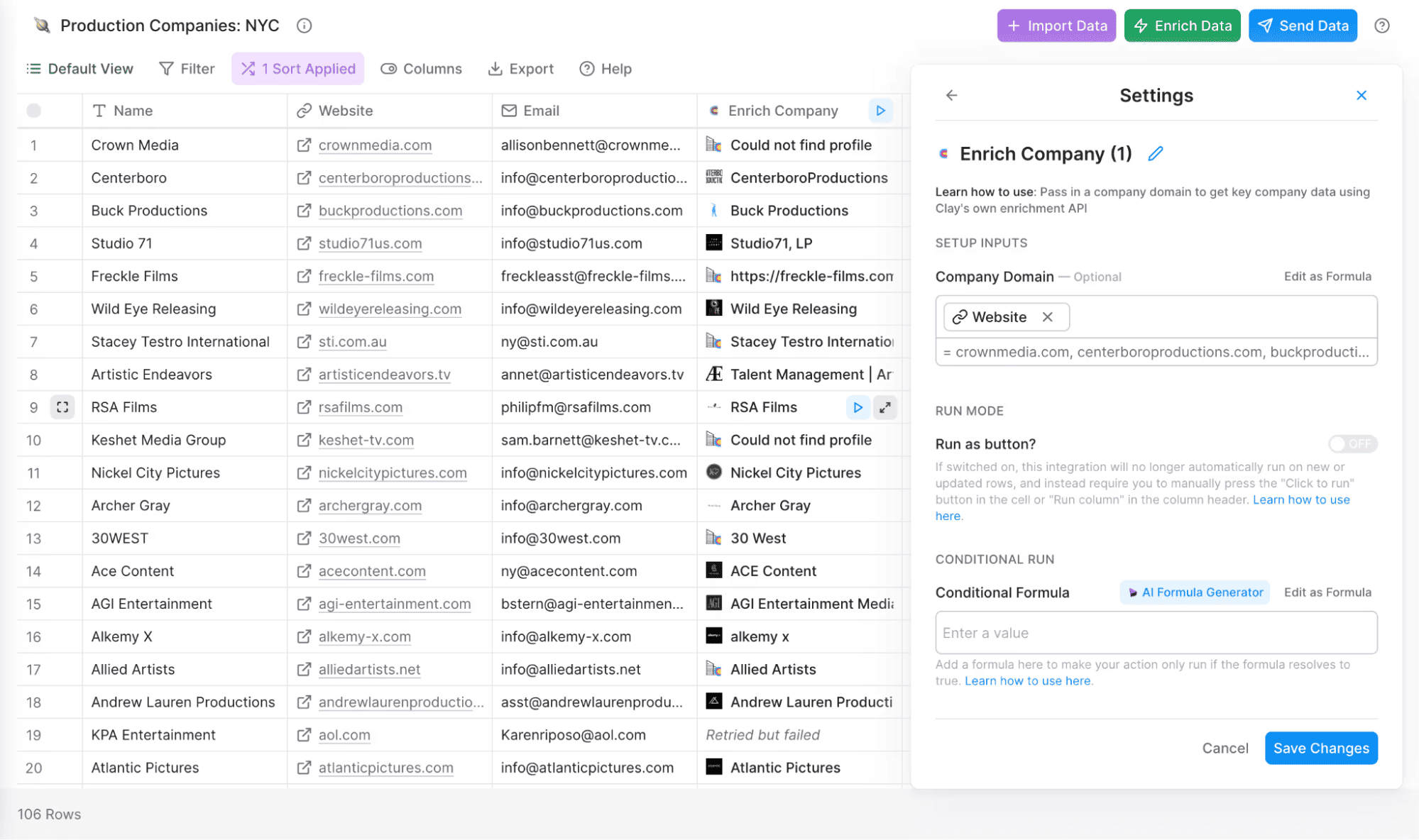Open the Filter menu
Image resolution: width=1419 pixels, height=840 pixels.
(x=187, y=69)
